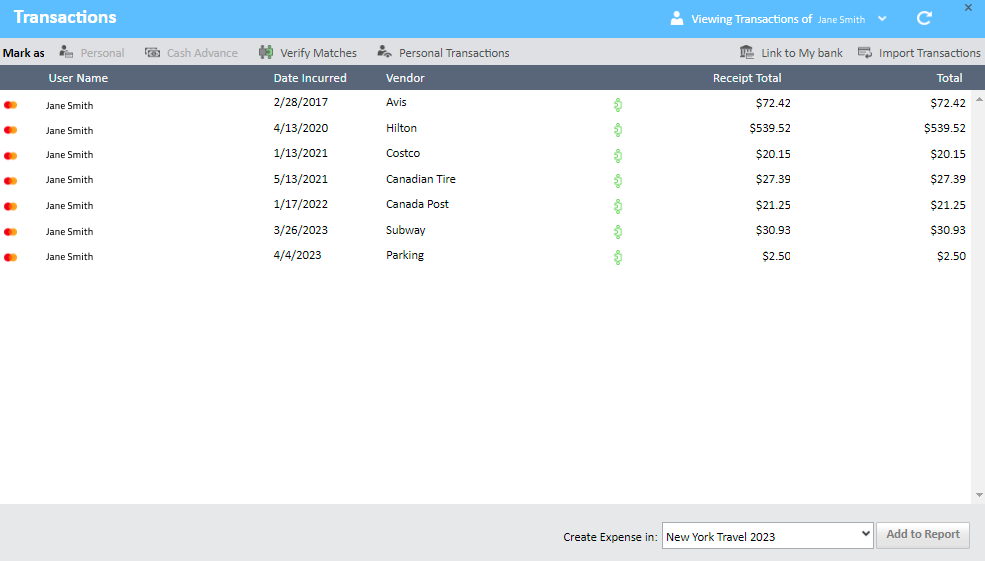Expand the Jane Smith user dropdown
Screen dimensions: 985x561
[882, 19]
